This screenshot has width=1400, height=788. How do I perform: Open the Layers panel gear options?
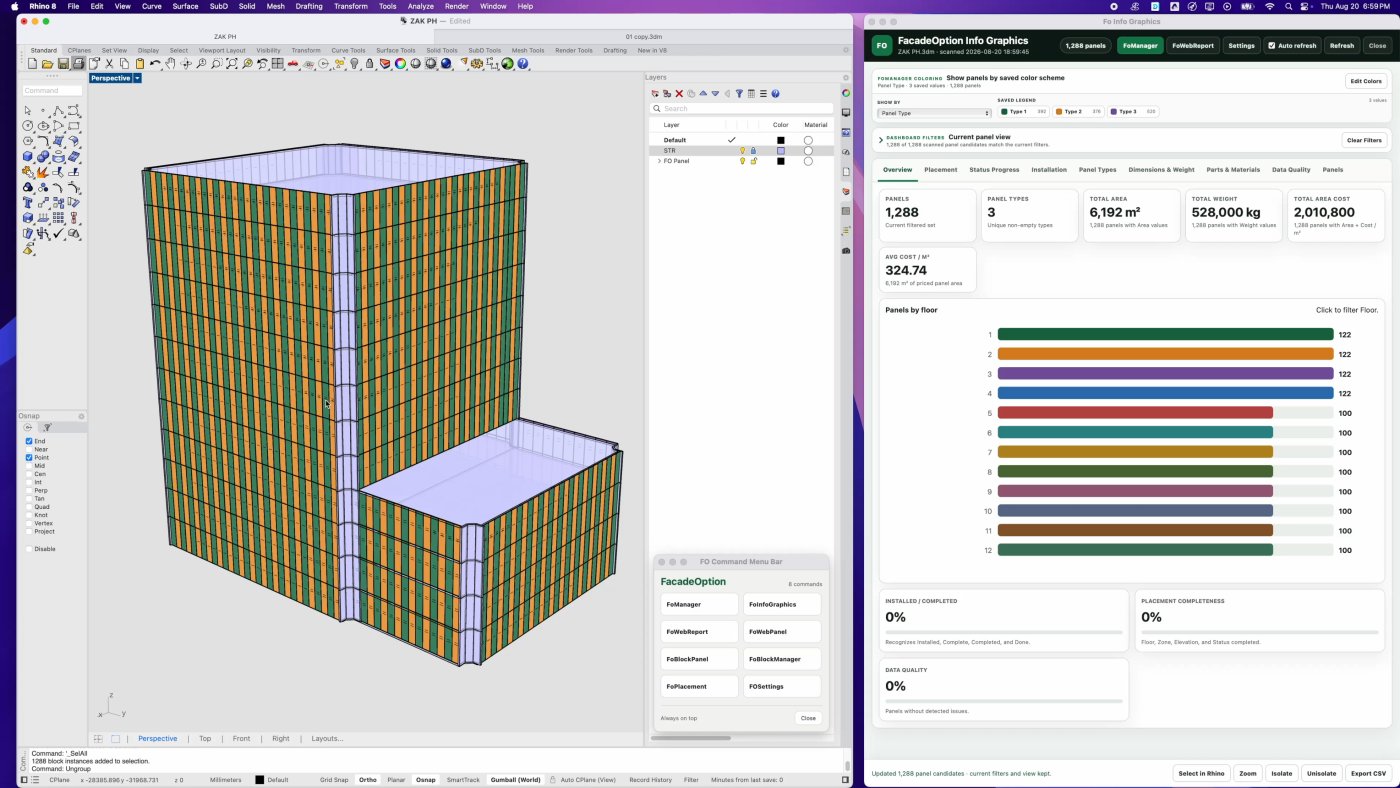(x=846, y=78)
